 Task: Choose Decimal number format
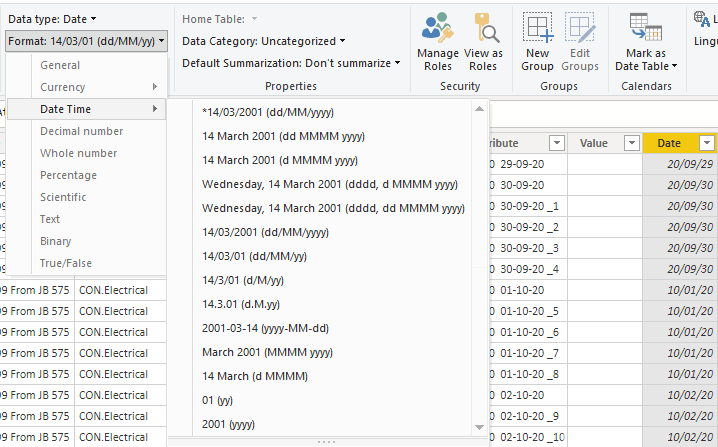[87, 131]
